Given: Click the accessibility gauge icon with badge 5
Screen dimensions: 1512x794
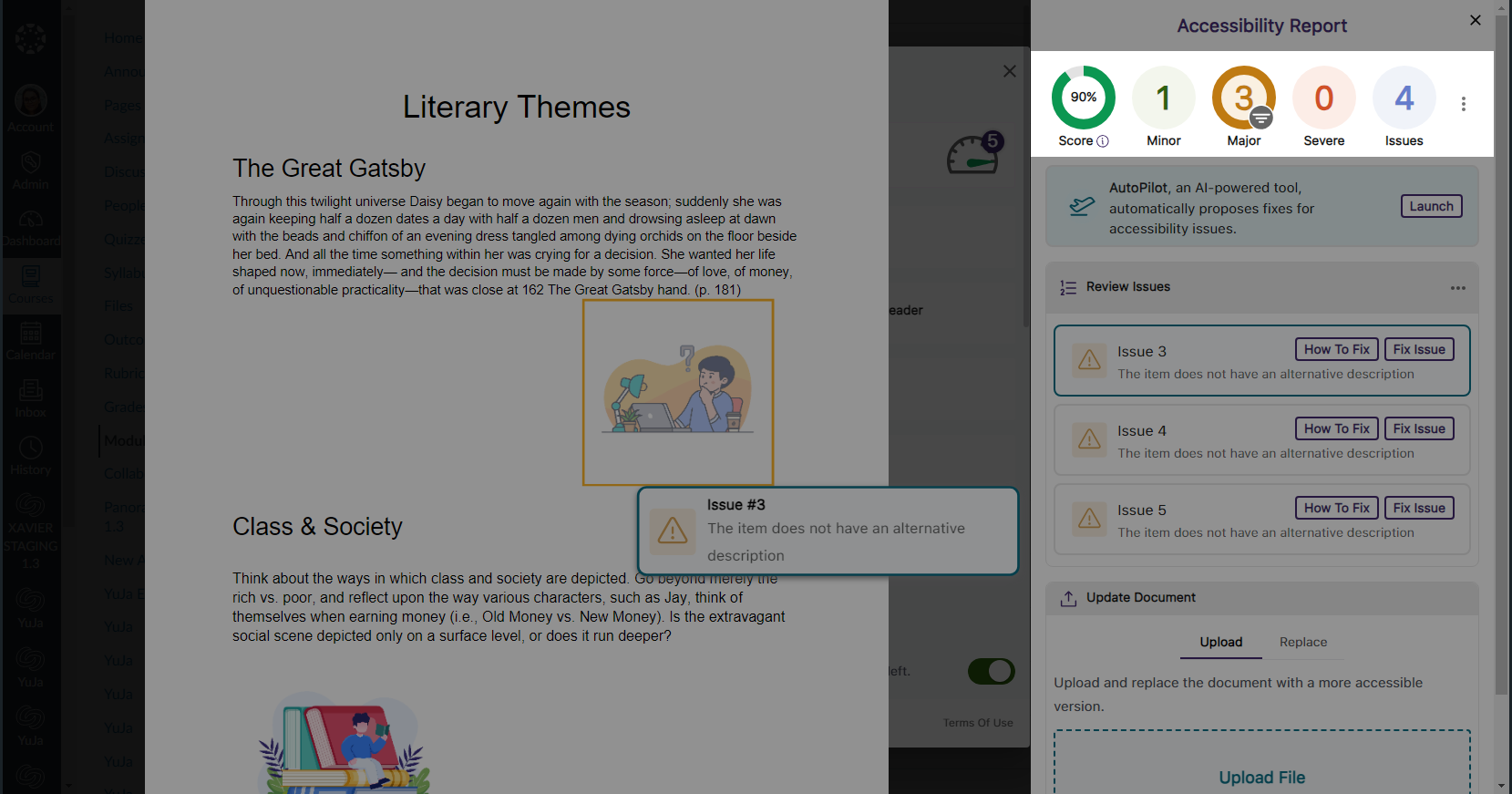Looking at the screenshot, I should pyautogui.click(x=972, y=153).
